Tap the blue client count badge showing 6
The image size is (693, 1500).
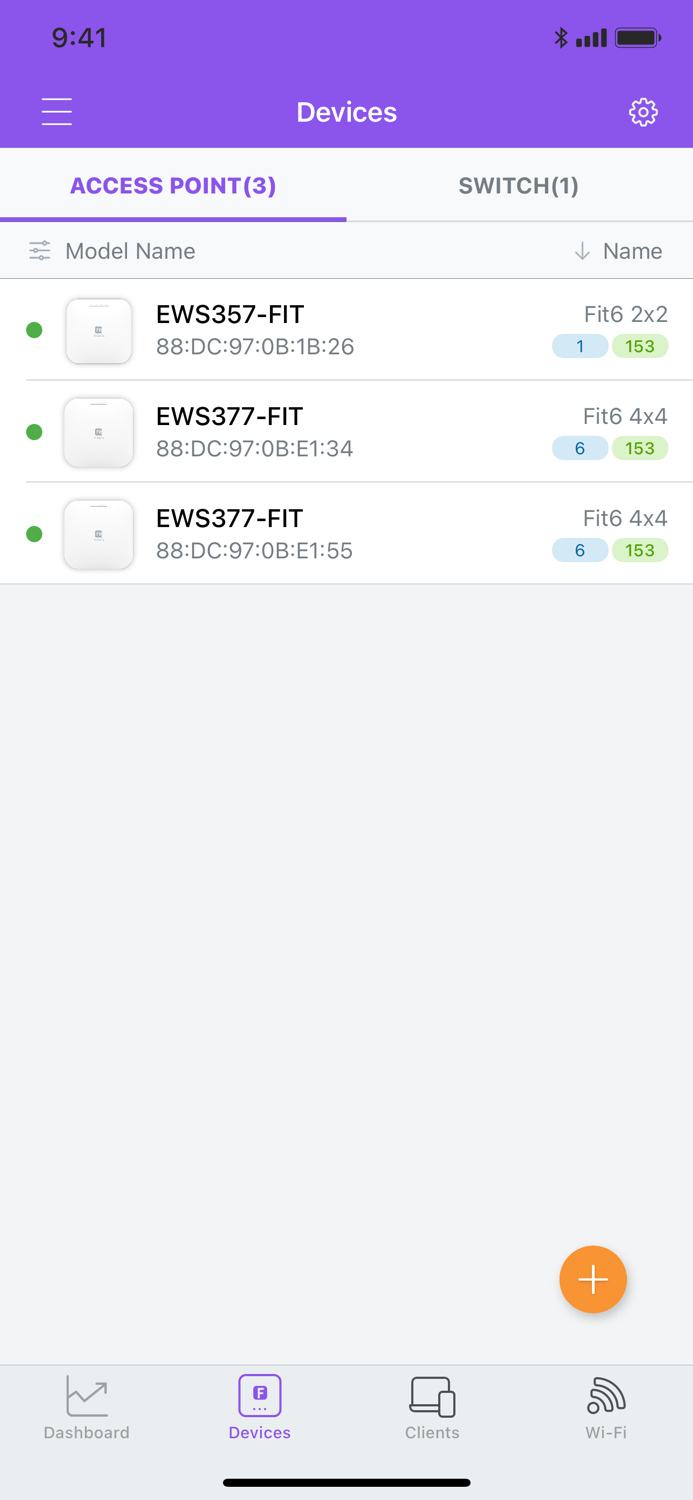[x=579, y=448]
